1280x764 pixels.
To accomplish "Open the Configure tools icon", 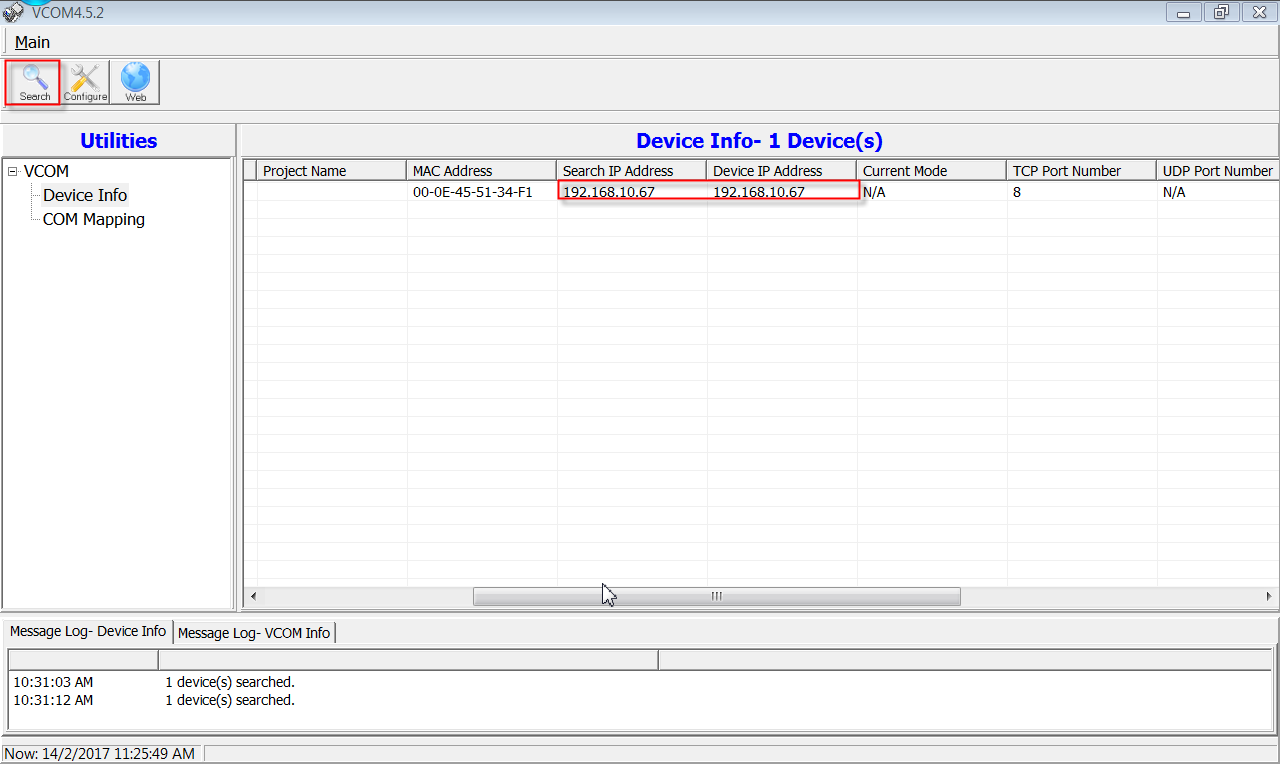I will 85,82.
